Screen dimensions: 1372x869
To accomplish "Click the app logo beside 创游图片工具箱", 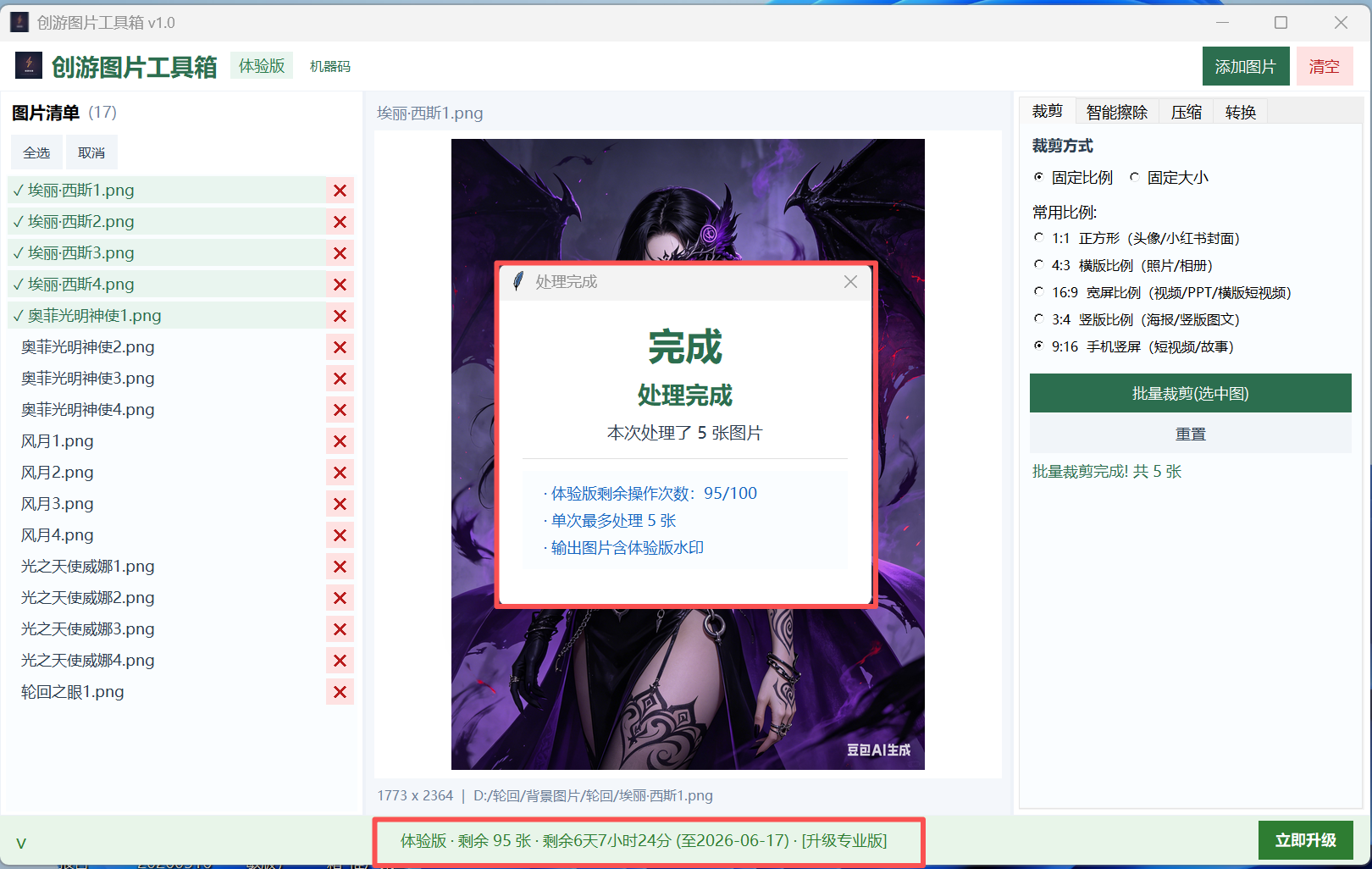I will click(29, 65).
